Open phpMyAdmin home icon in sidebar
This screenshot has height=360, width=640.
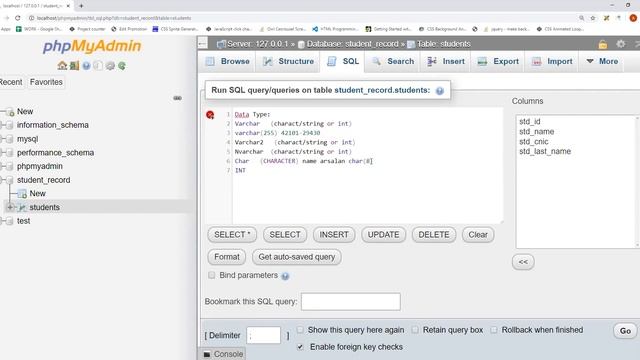pos(62,65)
